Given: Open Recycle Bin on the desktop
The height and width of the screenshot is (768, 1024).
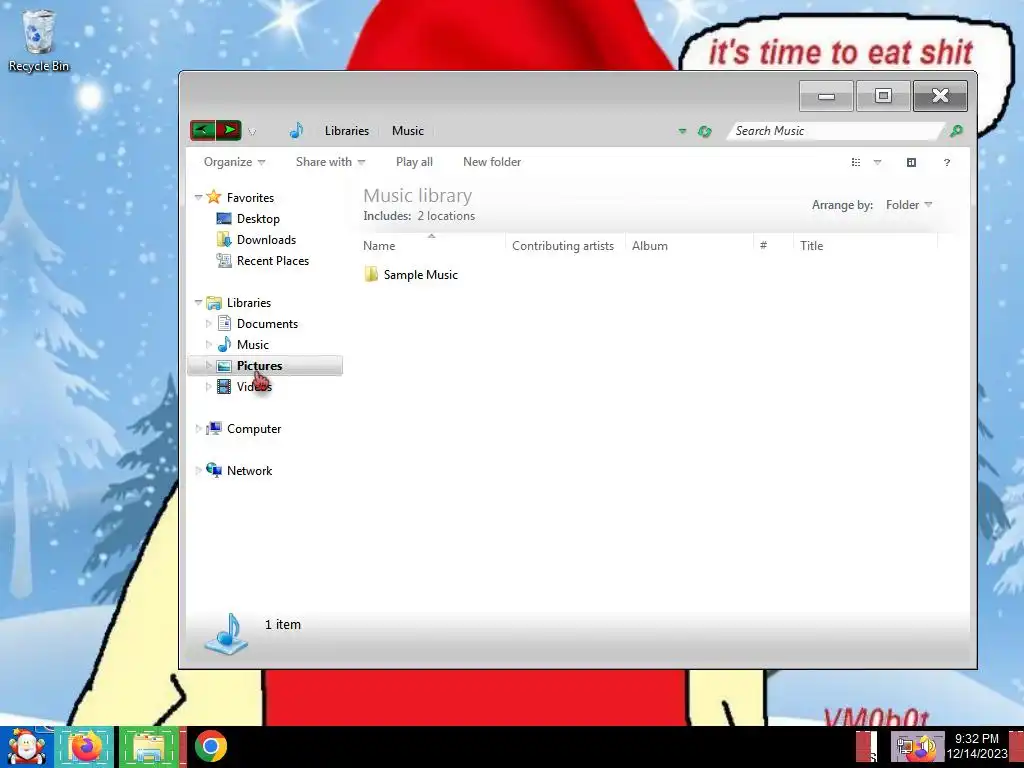Looking at the screenshot, I should 38,41.
